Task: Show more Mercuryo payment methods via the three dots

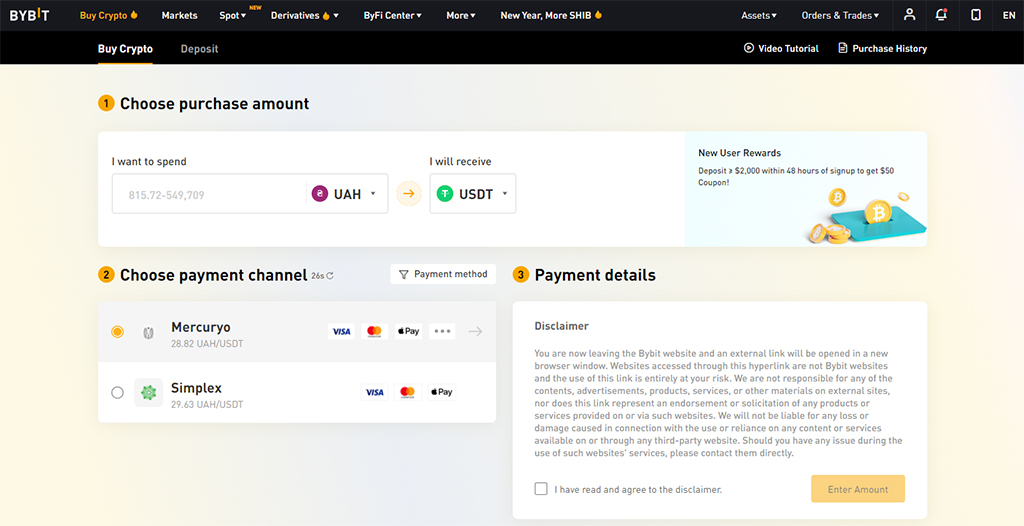Action: click(x=442, y=331)
